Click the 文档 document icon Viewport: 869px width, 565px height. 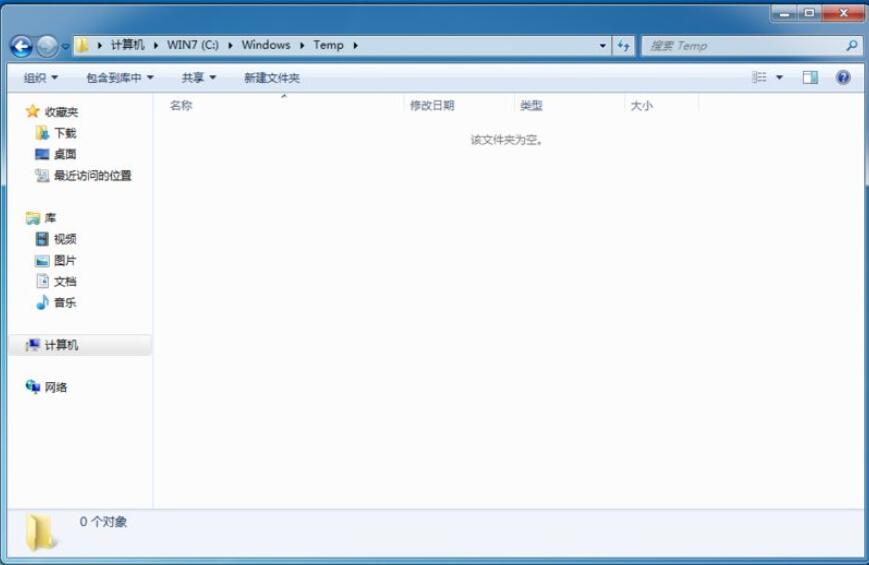tap(43, 281)
